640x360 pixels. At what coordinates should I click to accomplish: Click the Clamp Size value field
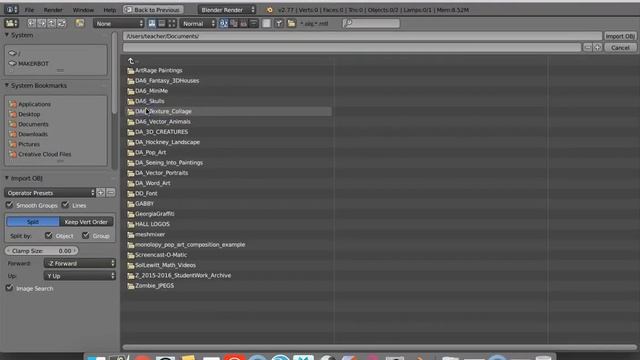[x=41, y=251]
